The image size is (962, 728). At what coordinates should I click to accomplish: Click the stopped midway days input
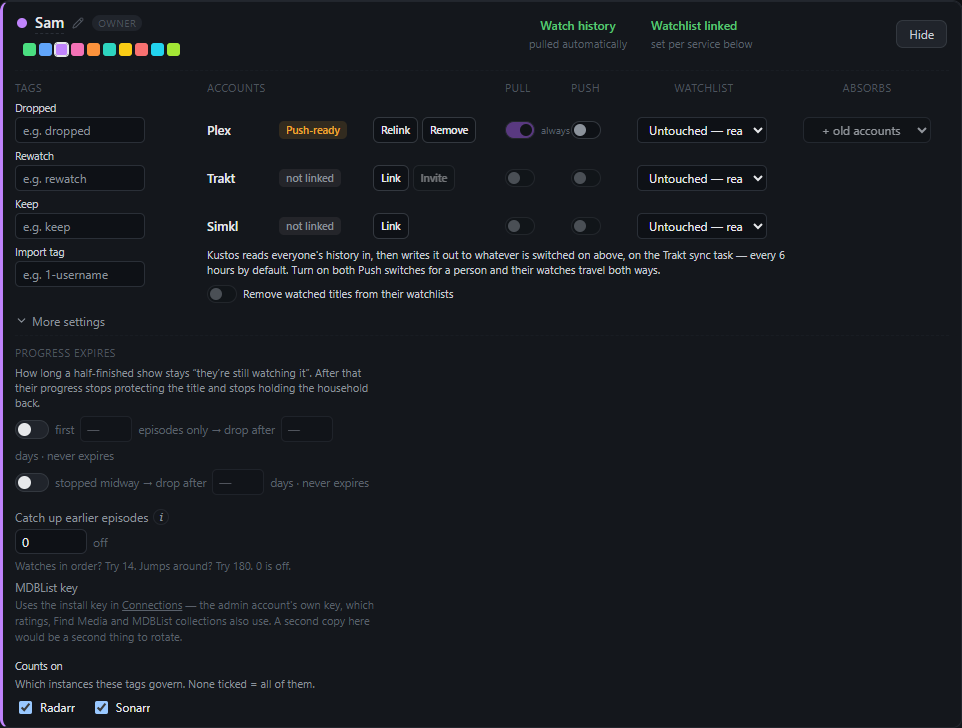[x=238, y=483]
